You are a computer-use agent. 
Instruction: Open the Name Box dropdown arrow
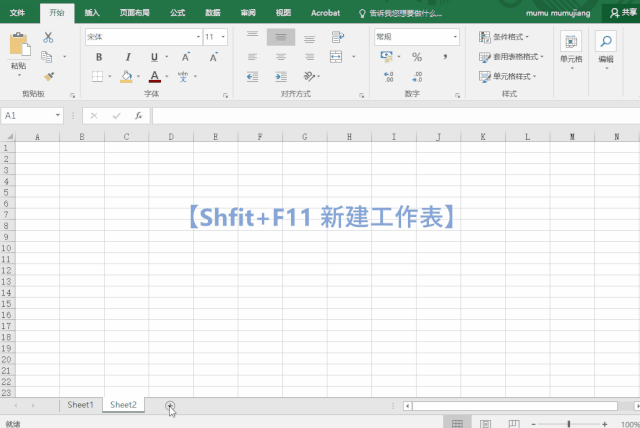58,115
